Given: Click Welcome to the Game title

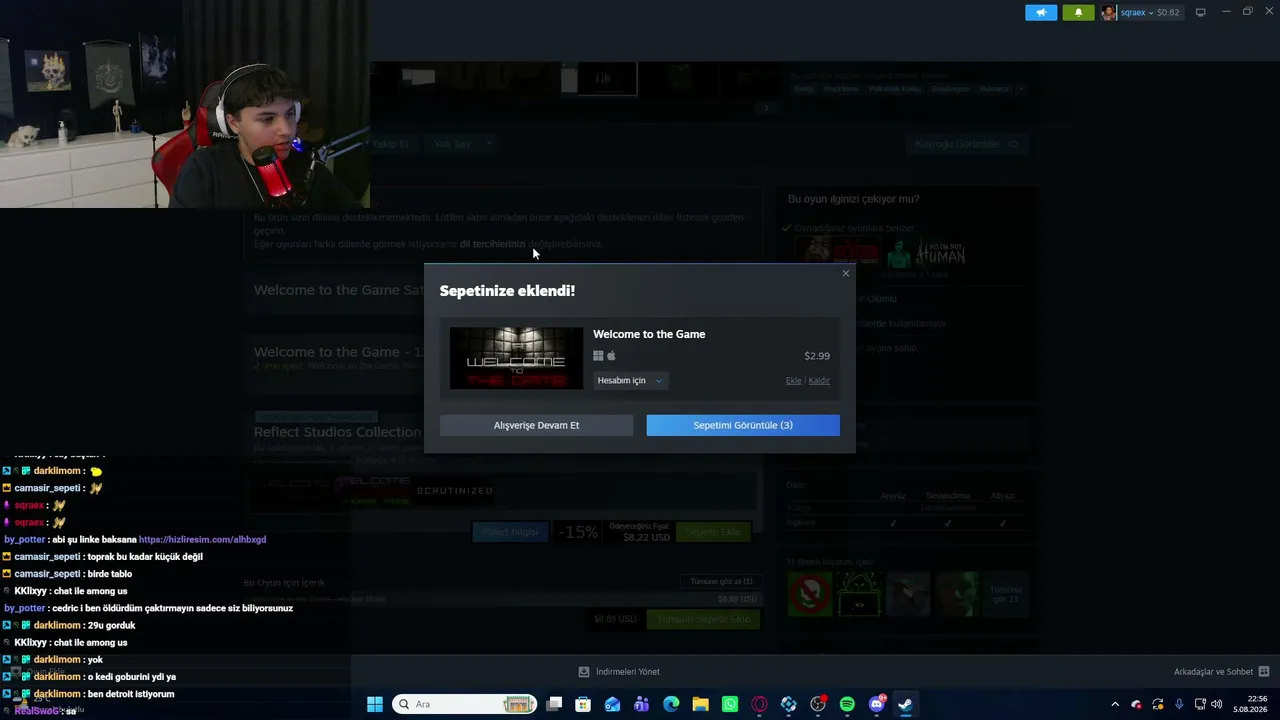Looking at the screenshot, I should coord(649,334).
